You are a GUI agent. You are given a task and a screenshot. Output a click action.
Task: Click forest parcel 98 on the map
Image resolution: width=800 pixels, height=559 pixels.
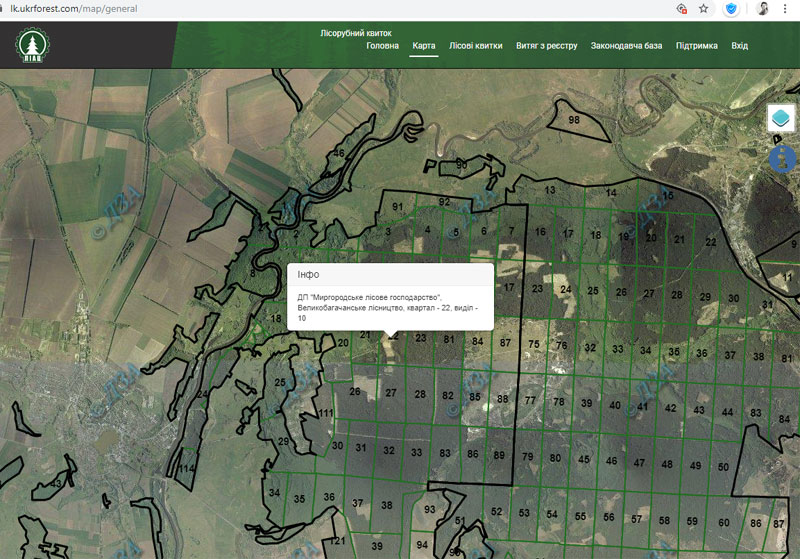(x=574, y=121)
